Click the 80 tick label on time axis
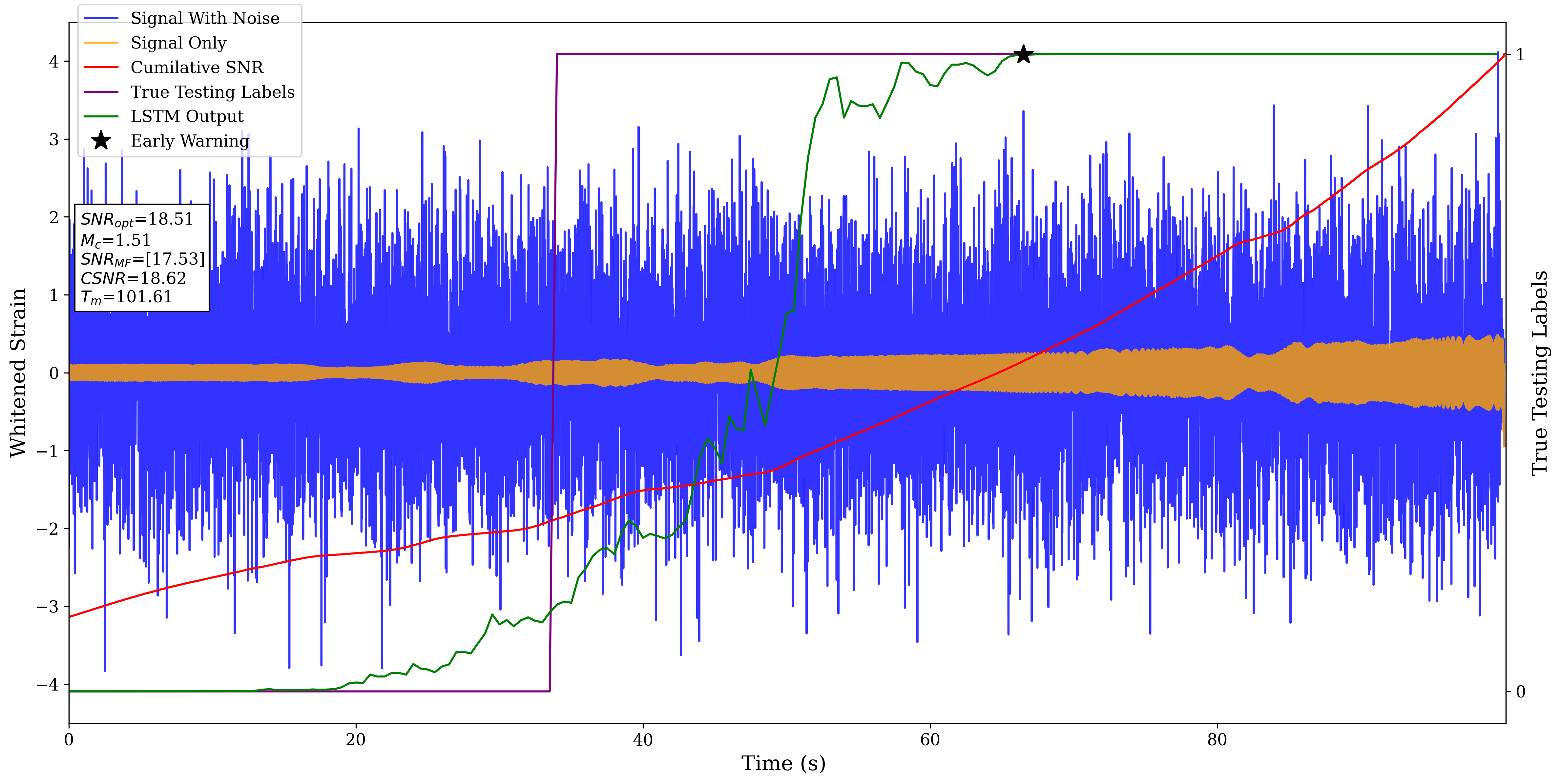This screenshot has width=1561, height=784. 1217,740
